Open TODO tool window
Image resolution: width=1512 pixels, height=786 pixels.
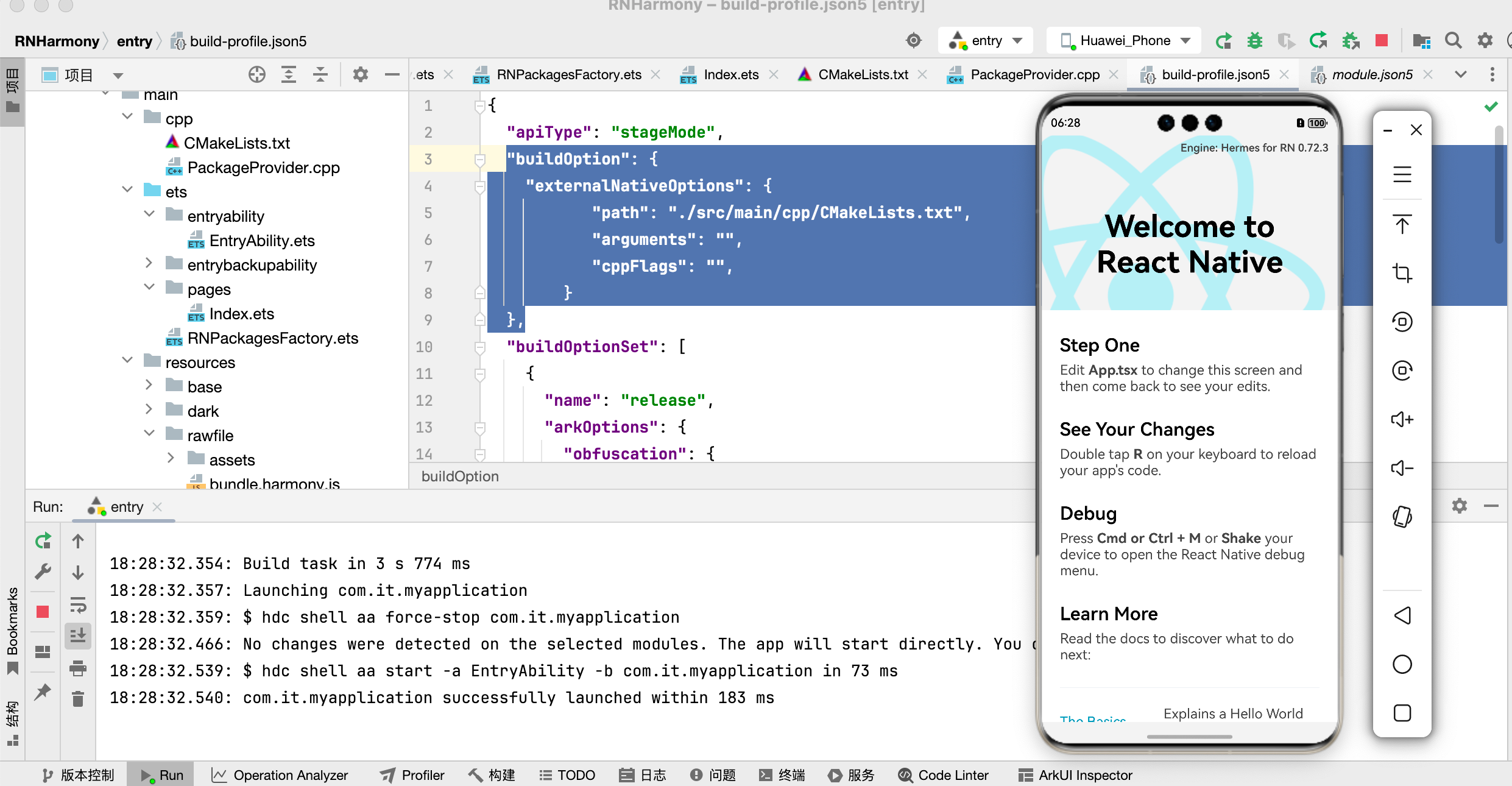coord(567,775)
